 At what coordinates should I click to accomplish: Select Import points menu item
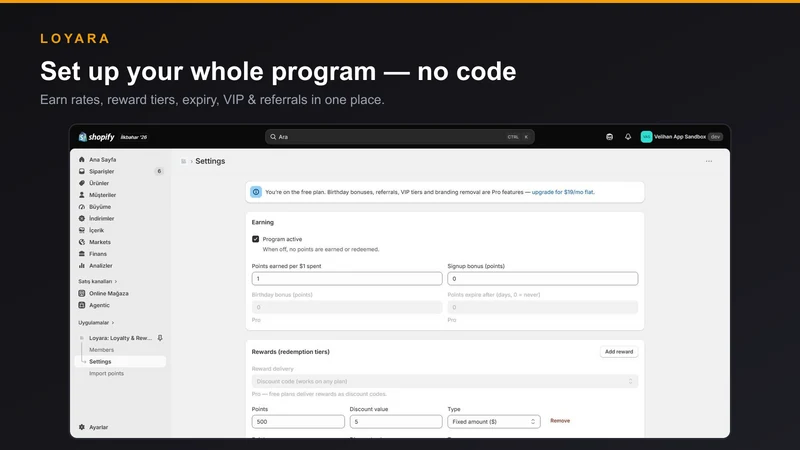pos(106,373)
